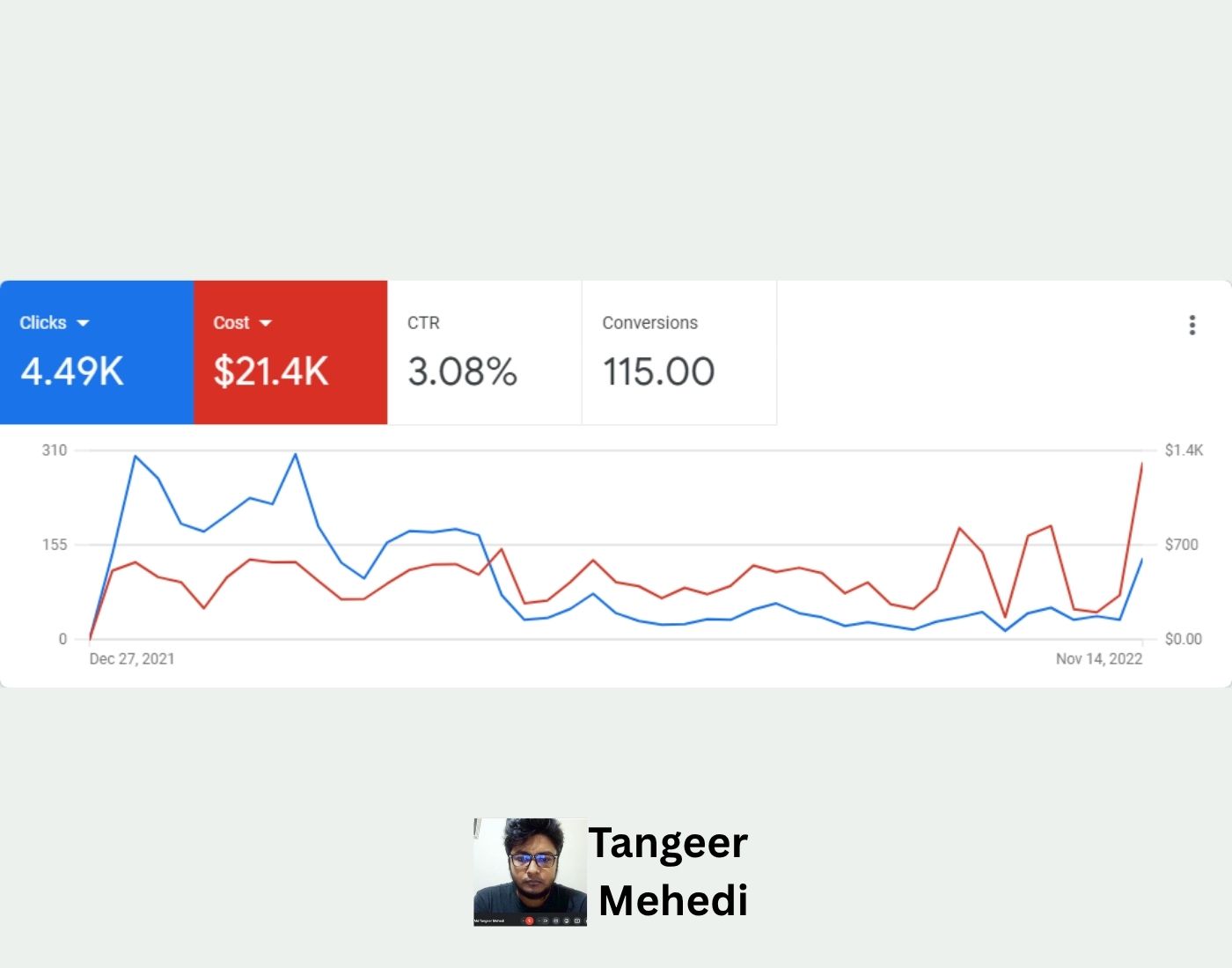The image size is (1232, 968).
Task: Select the CTR metric card
Action: [484, 352]
